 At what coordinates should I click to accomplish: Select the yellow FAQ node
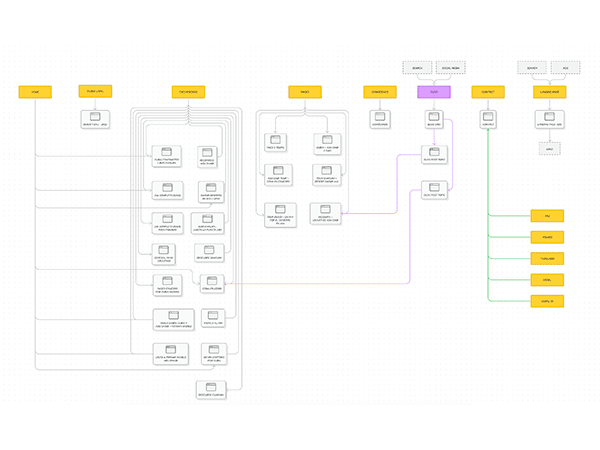[547, 216]
